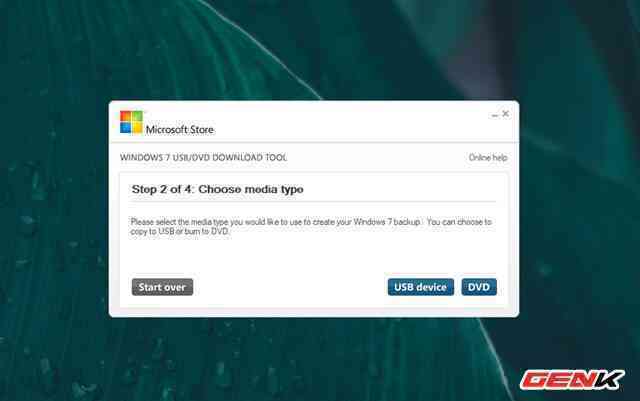Click the Microsoft Store wordmark text
The image size is (640, 401).
pos(180,129)
